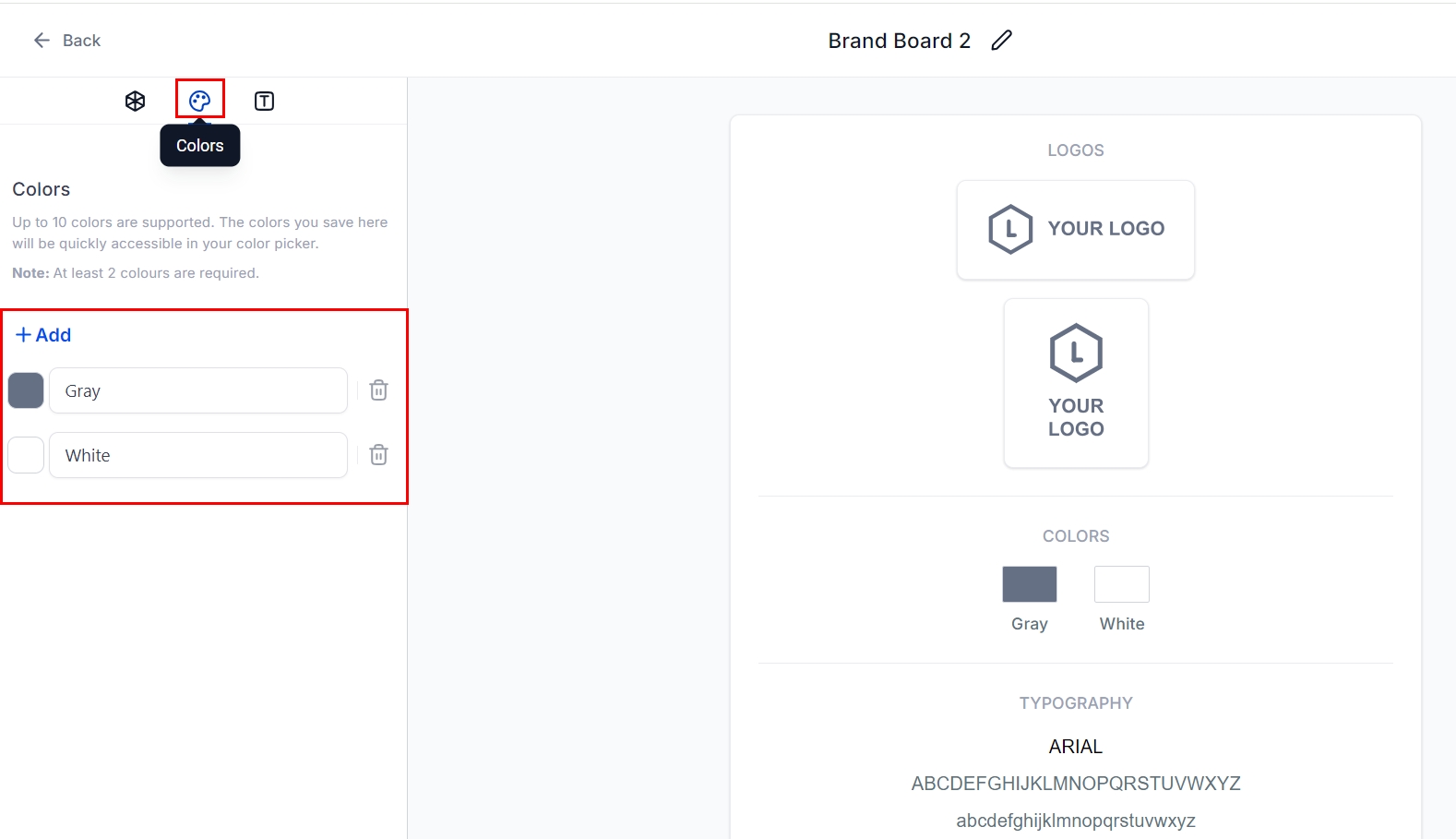1456x839 pixels.
Task: Click the pencil icon to rename board
Action: click(1001, 41)
